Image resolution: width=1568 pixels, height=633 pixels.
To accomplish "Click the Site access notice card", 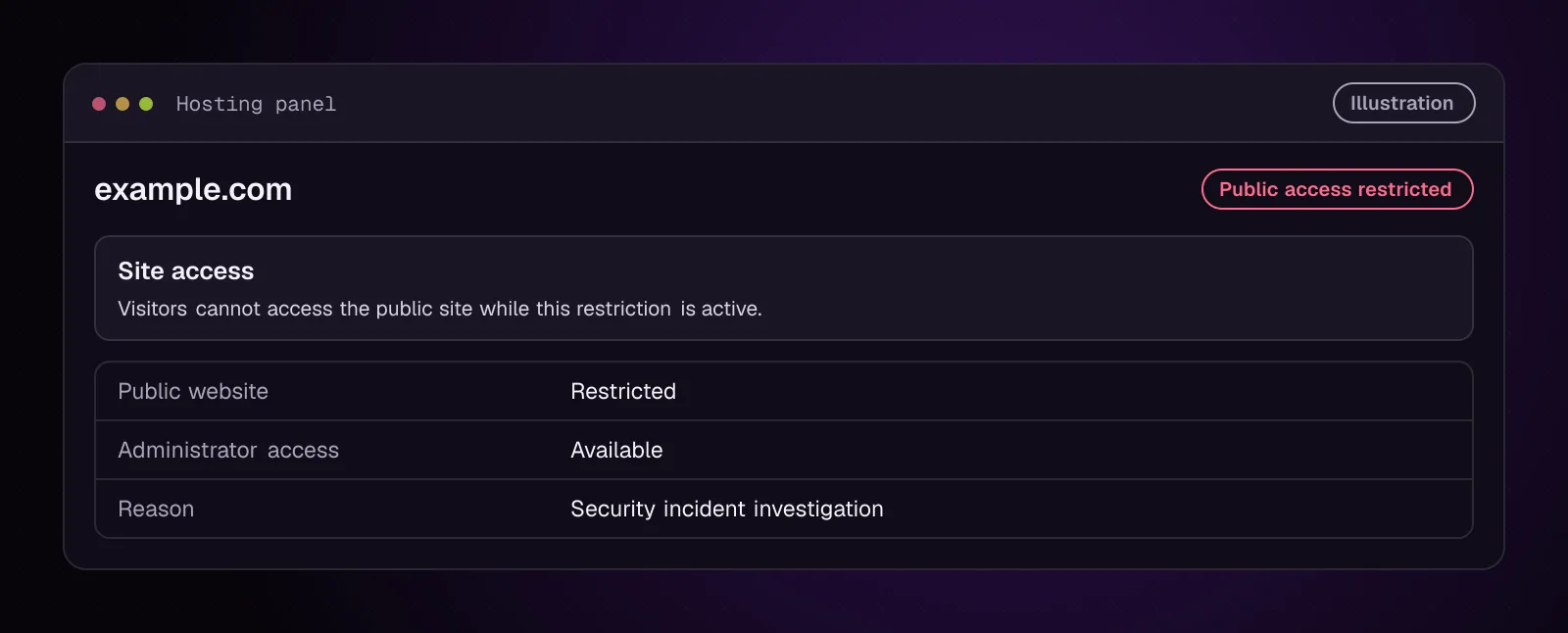I will tap(784, 288).
